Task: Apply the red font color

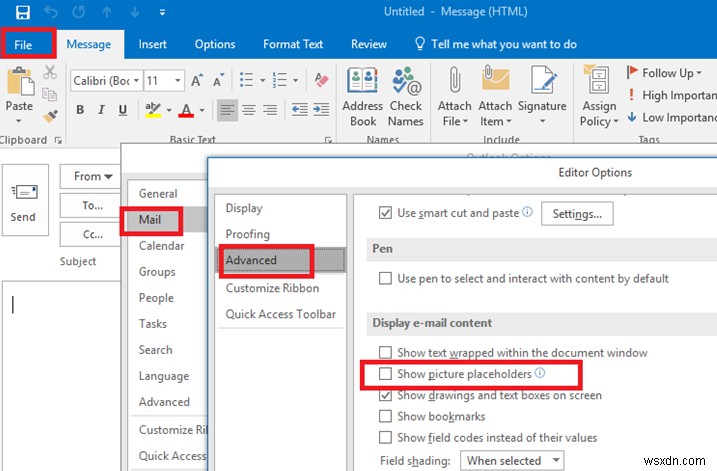Action: 186,110
